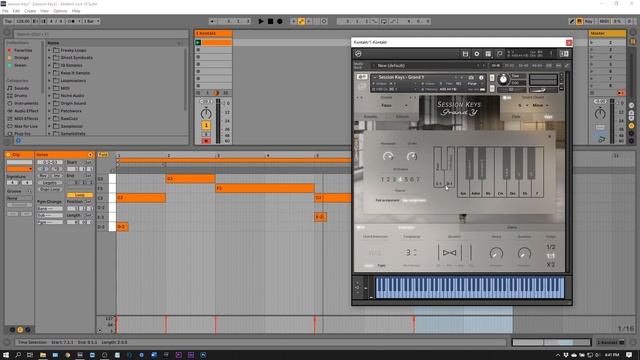Open the File menu
Screen dimensions: 640x360
tap(5, 11)
